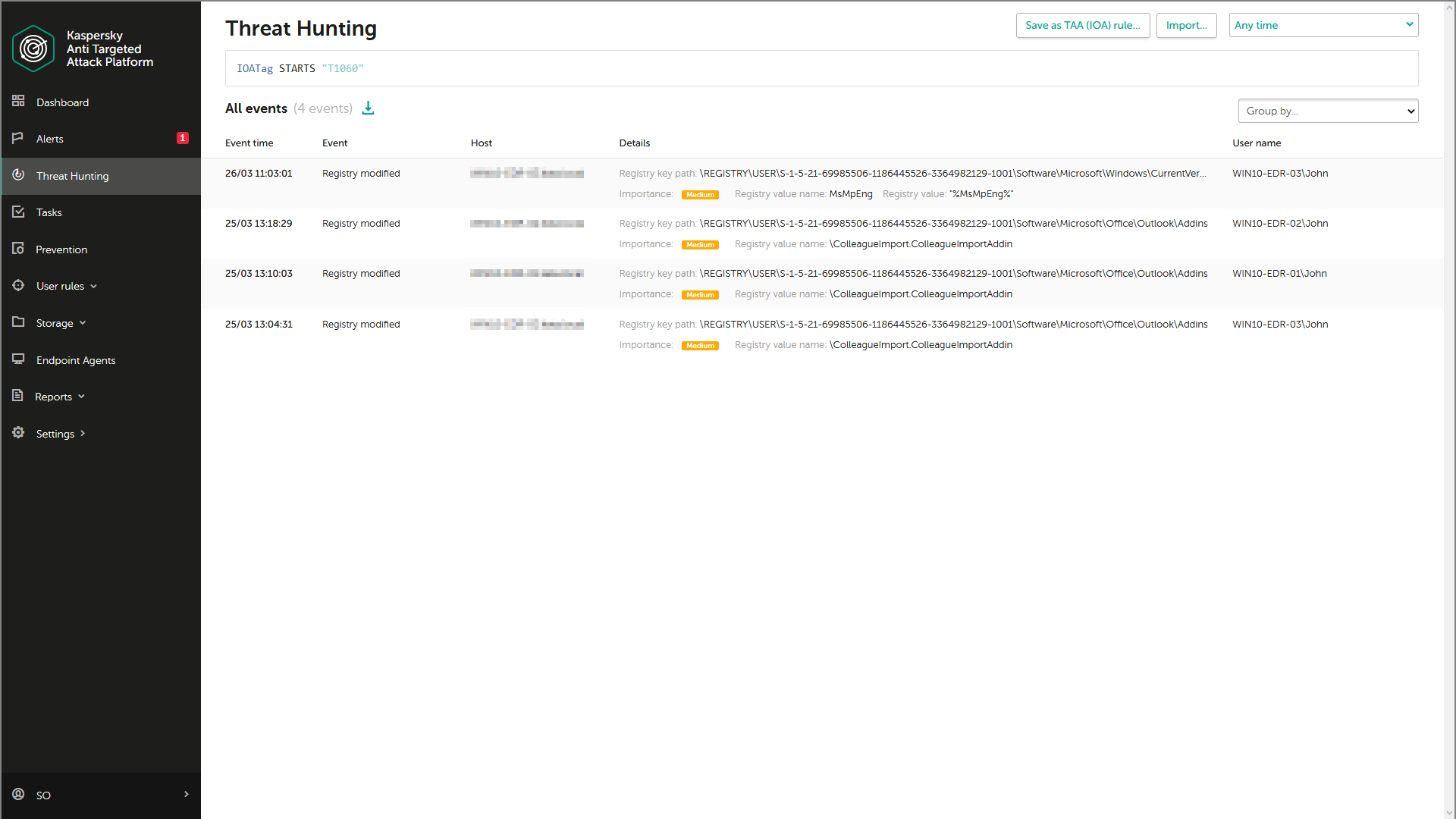This screenshot has height=819, width=1456.
Task: Click the Prevention sidebar icon
Action: coord(18,249)
